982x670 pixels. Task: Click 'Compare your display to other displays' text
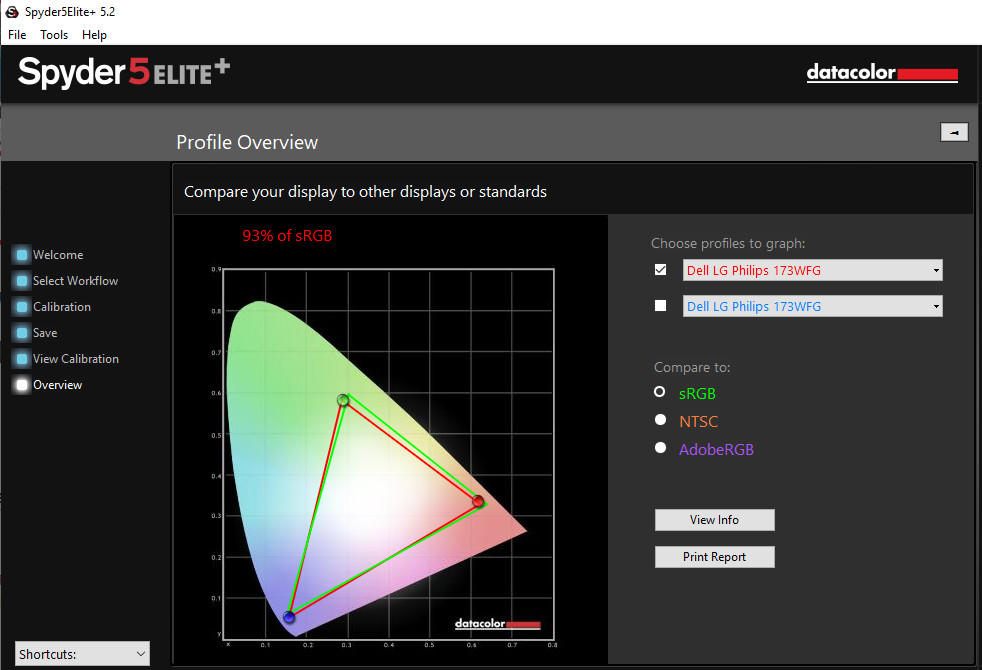click(x=365, y=192)
